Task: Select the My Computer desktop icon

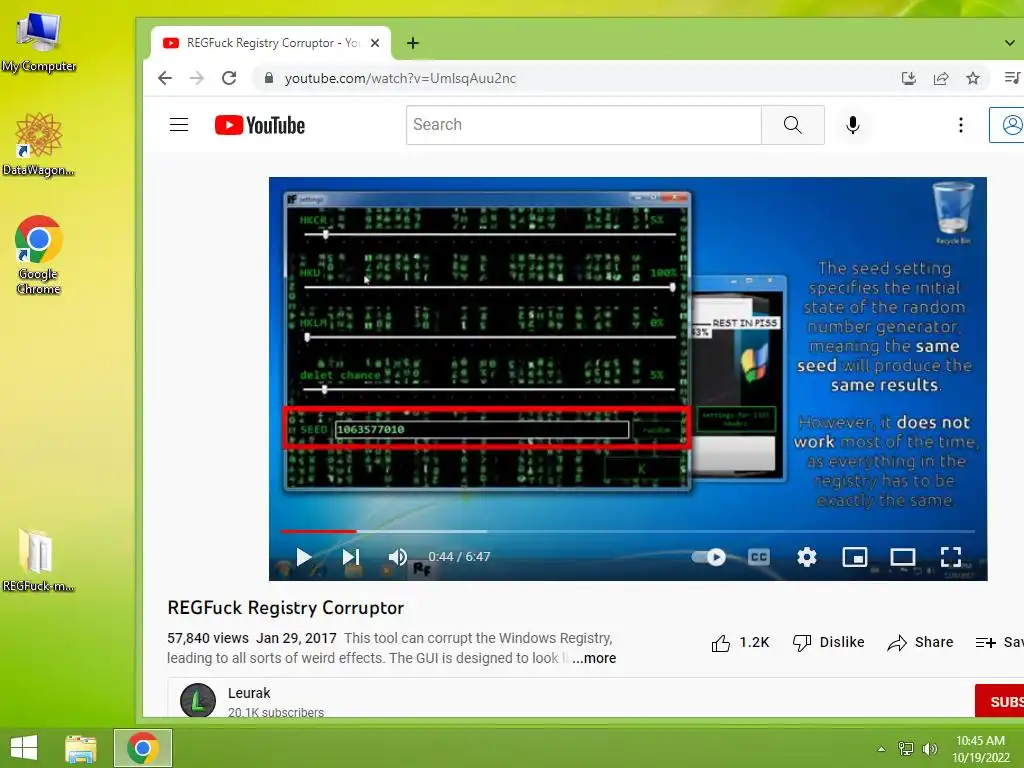Action: click(39, 42)
